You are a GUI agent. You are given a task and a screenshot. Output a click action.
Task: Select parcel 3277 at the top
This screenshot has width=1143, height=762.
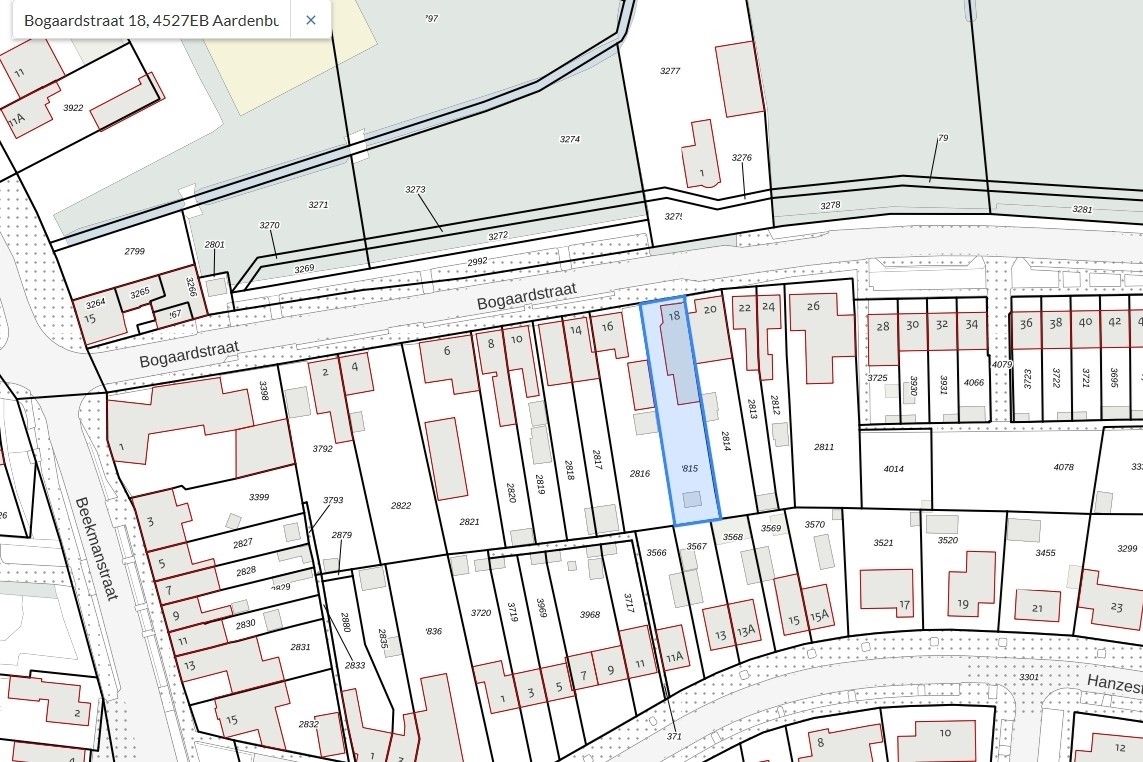tap(670, 71)
